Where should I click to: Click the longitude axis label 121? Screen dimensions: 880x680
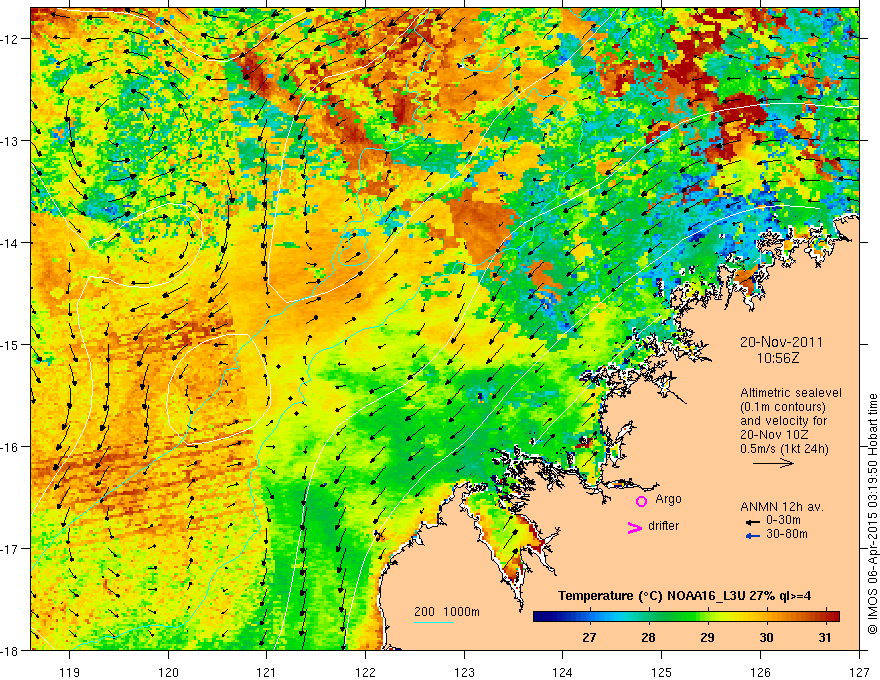(x=267, y=672)
